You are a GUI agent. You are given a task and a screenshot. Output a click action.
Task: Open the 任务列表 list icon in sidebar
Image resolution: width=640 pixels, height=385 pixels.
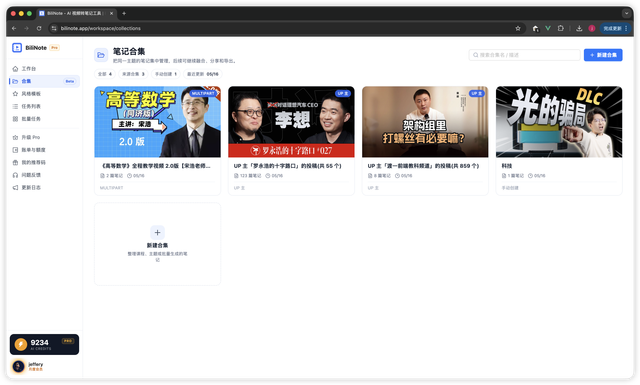click(15, 106)
